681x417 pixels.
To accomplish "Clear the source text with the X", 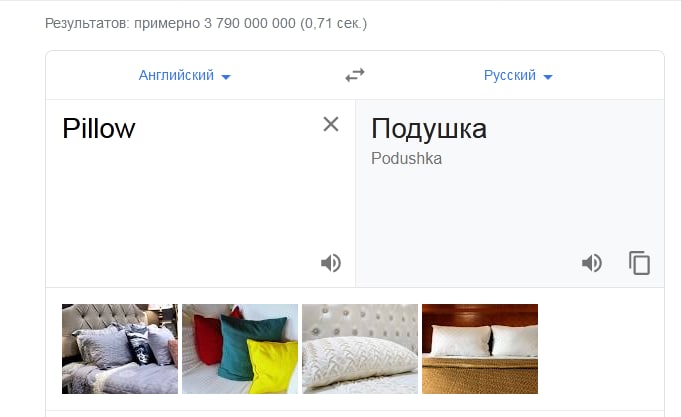I will point(331,124).
